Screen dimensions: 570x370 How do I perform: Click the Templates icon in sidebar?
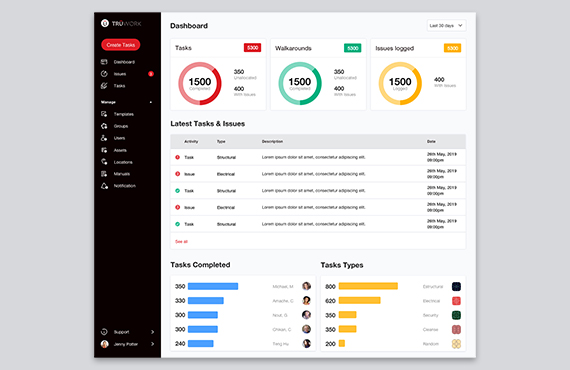104,114
